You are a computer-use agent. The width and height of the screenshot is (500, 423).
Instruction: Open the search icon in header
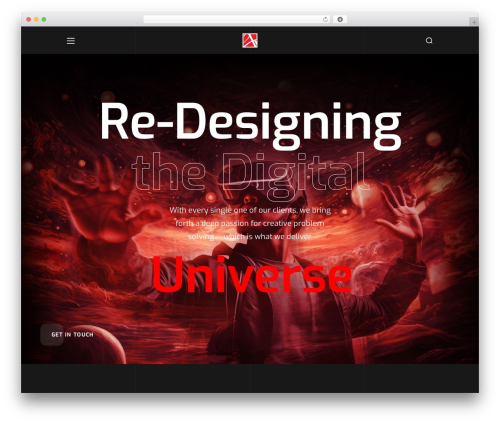pos(429,40)
